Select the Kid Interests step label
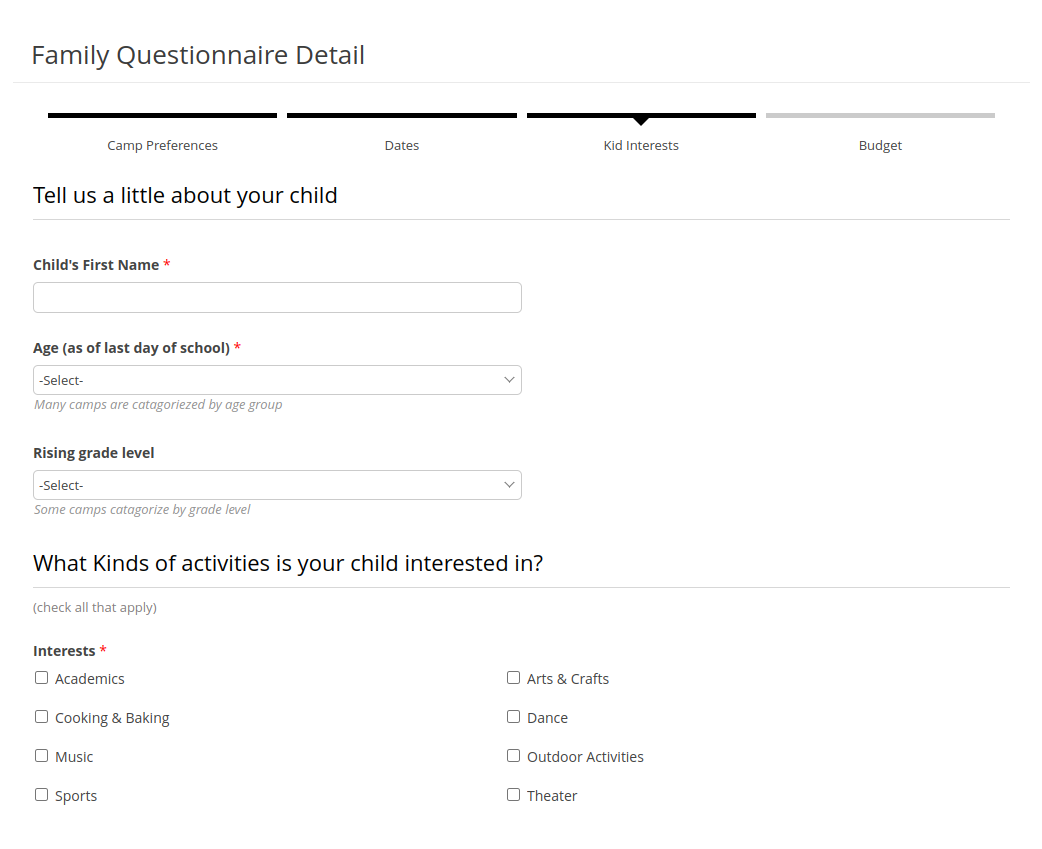The image size is (1042, 849). (x=641, y=145)
